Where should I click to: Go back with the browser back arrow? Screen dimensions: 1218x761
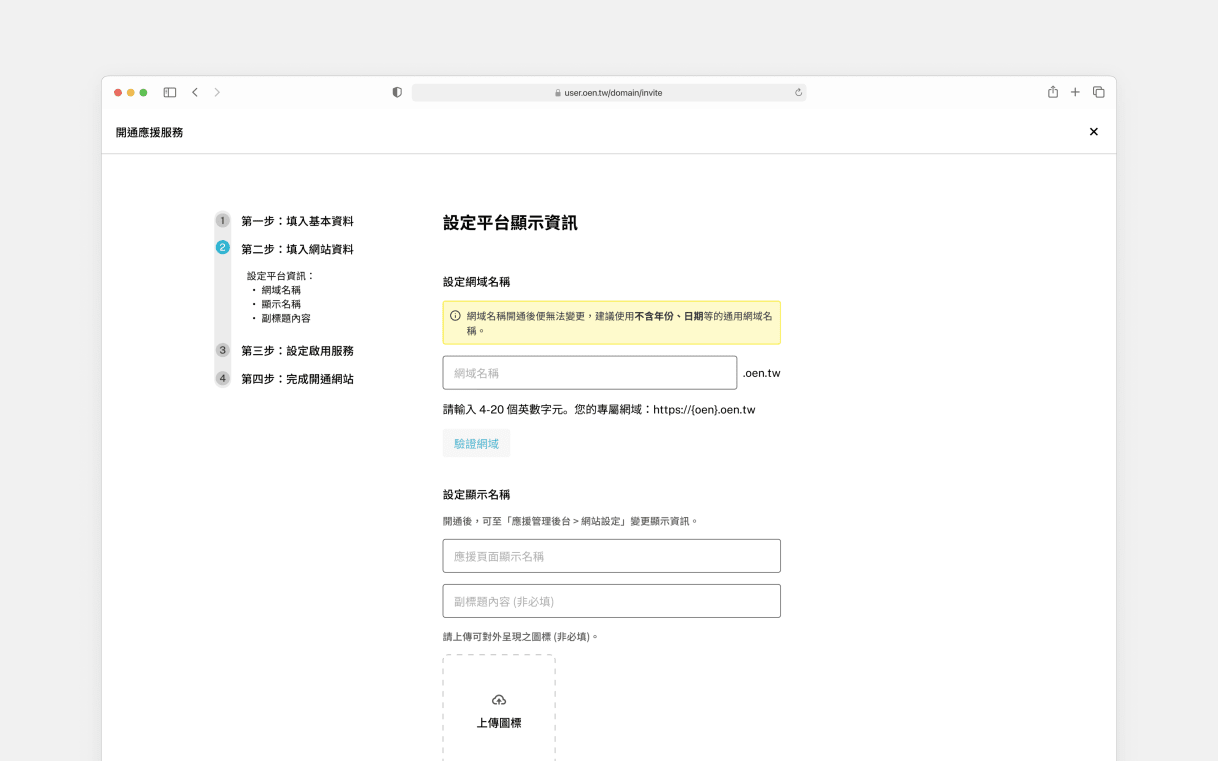pyautogui.click(x=195, y=92)
